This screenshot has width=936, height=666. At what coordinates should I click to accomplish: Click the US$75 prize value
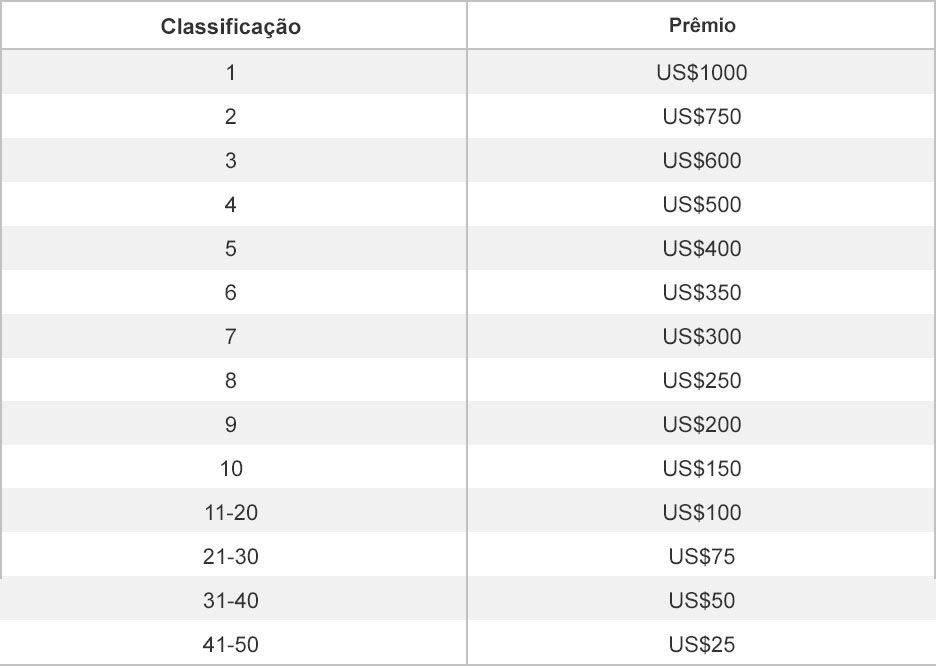[702, 557]
